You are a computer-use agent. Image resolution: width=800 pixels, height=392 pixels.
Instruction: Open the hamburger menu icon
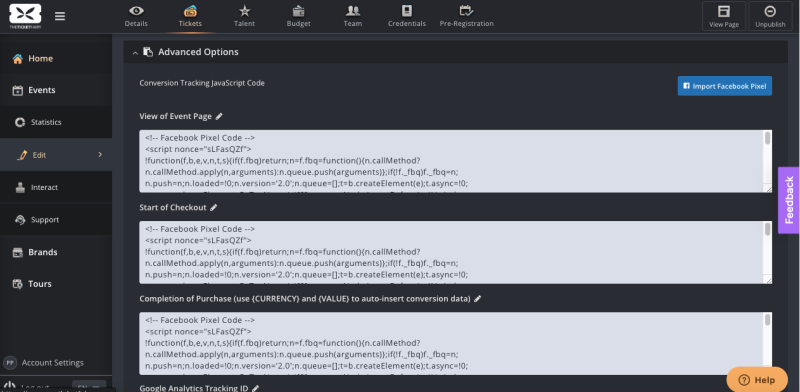coord(60,16)
